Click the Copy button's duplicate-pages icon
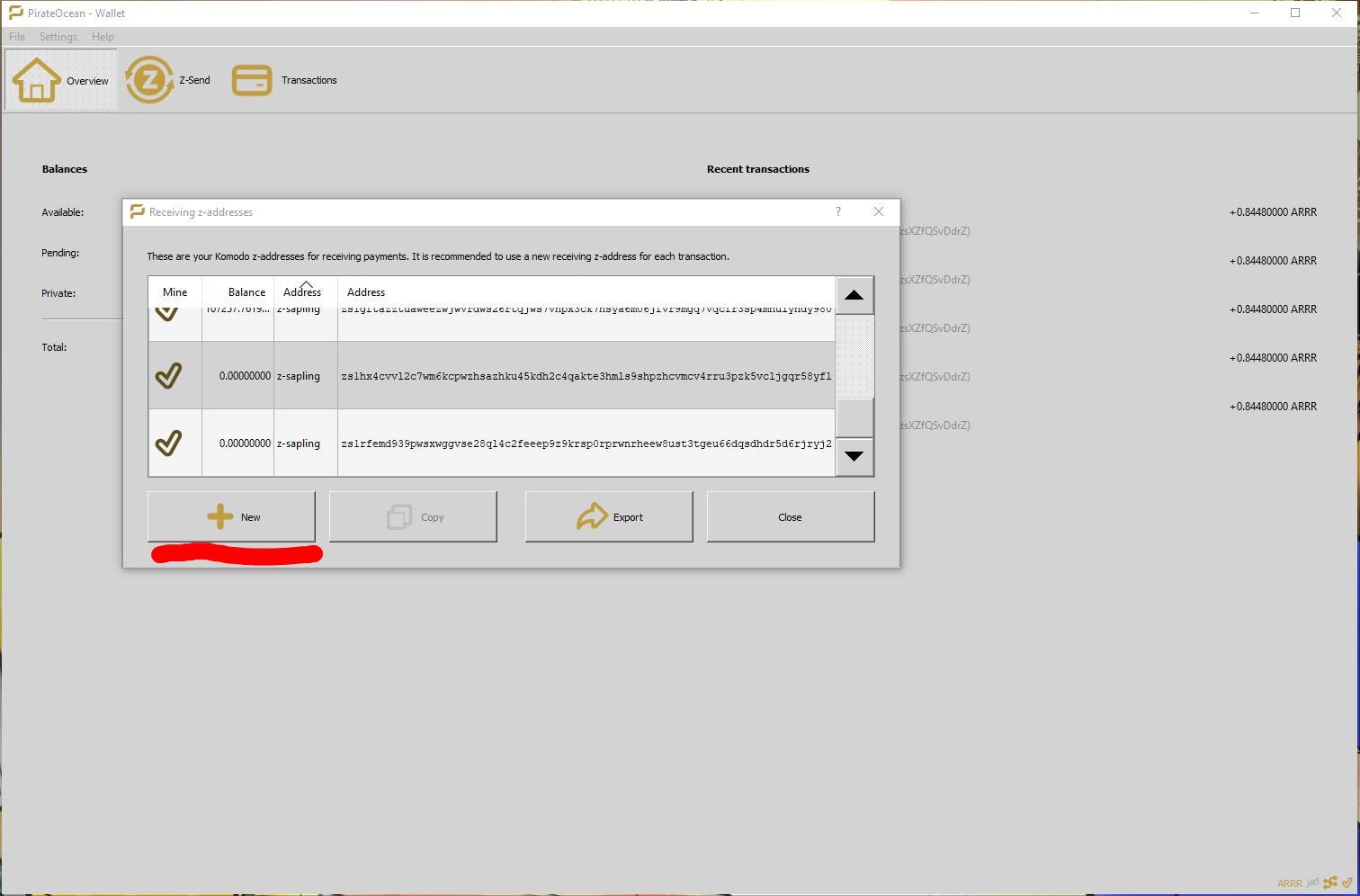1360x896 pixels. tap(399, 516)
